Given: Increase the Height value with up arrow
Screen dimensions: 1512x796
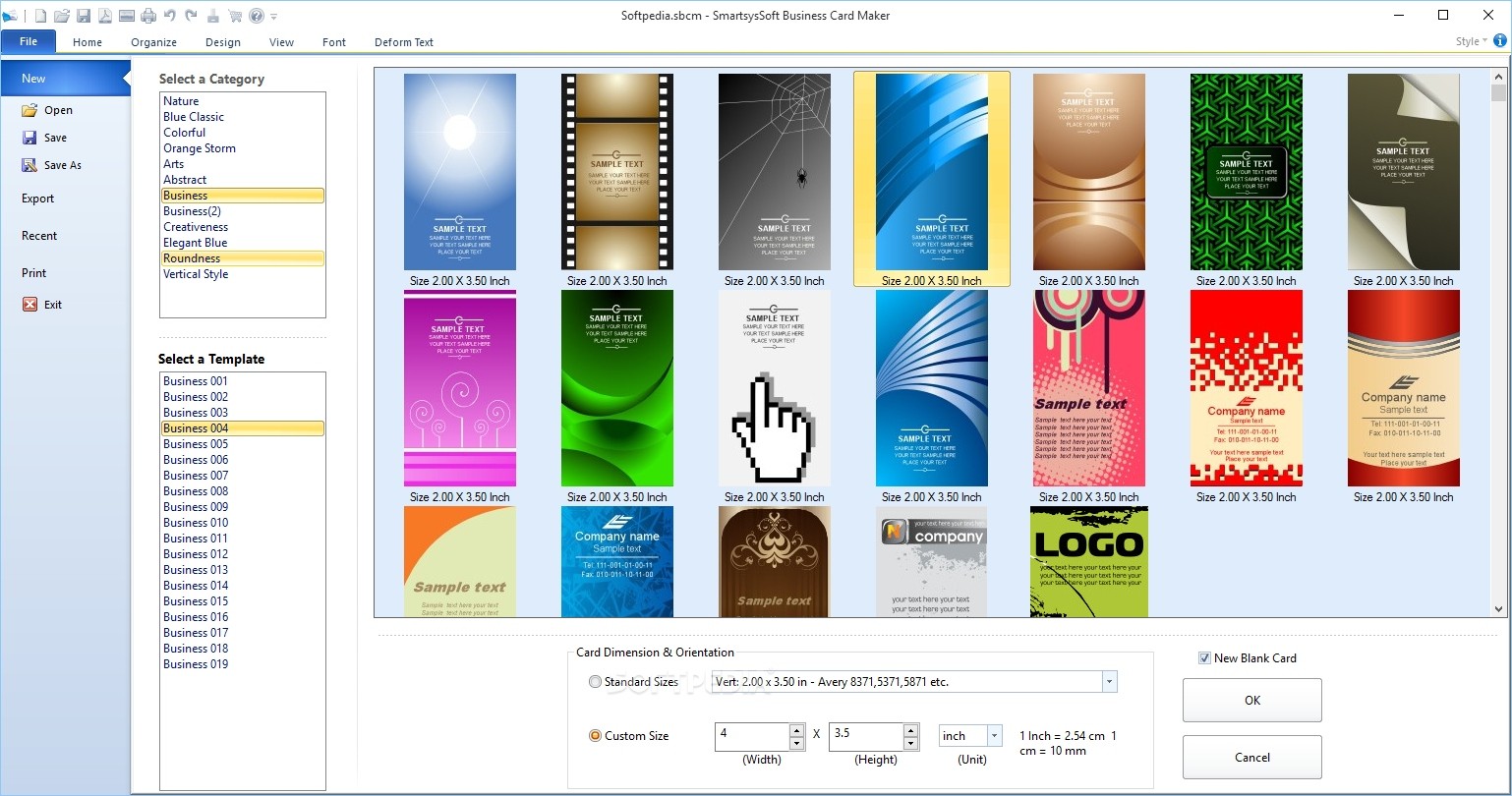Looking at the screenshot, I should pos(910,730).
